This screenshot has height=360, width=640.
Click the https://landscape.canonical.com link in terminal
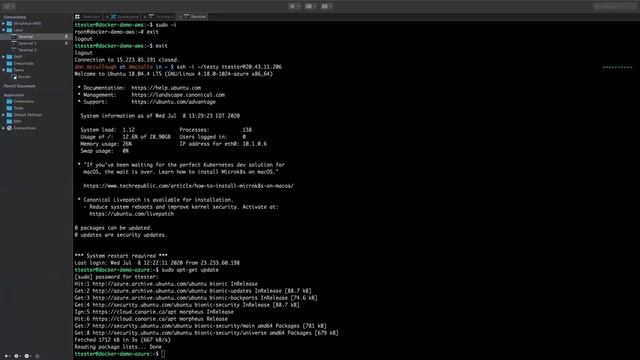point(178,95)
